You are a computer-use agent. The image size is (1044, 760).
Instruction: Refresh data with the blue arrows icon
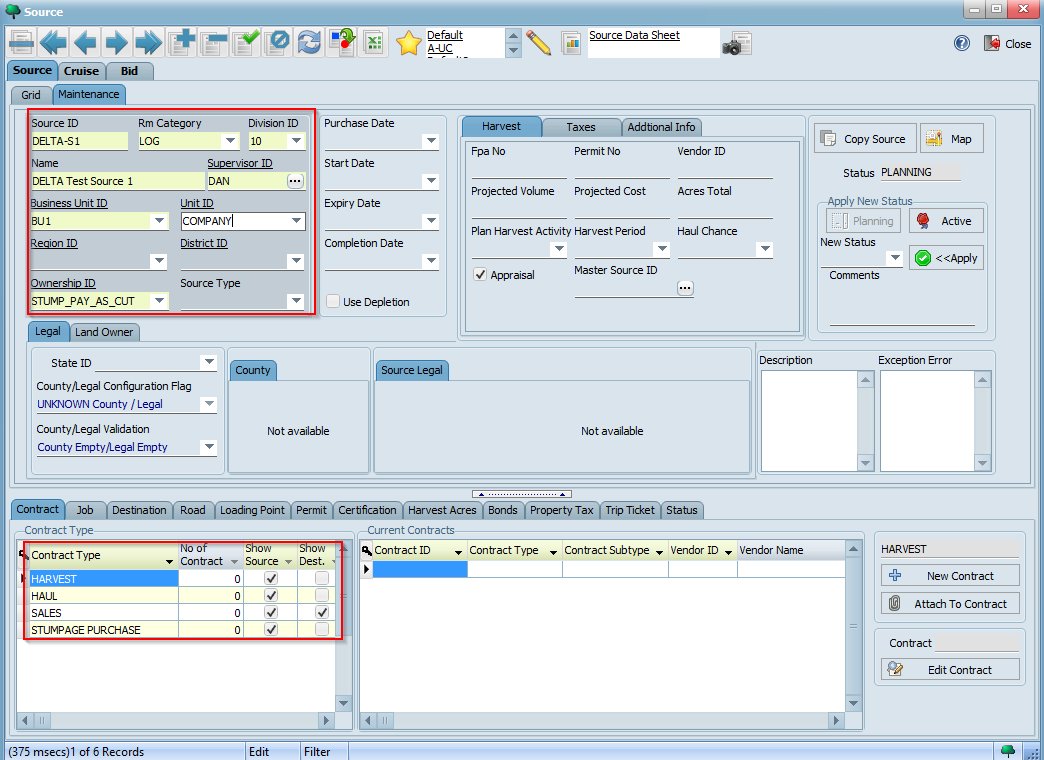click(309, 43)
